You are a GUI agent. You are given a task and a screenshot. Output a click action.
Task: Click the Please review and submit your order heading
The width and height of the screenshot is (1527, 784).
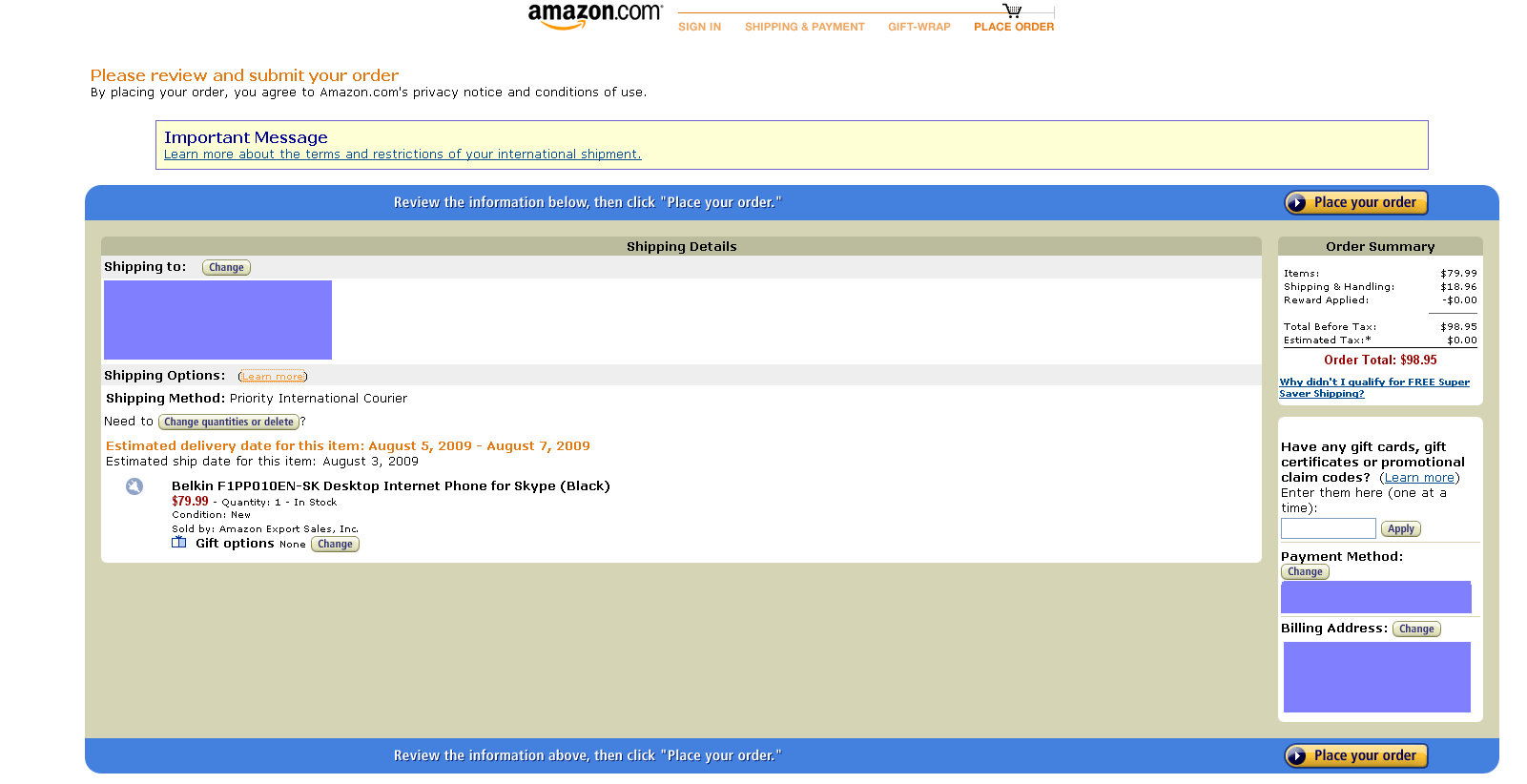(x=244, y=74)
